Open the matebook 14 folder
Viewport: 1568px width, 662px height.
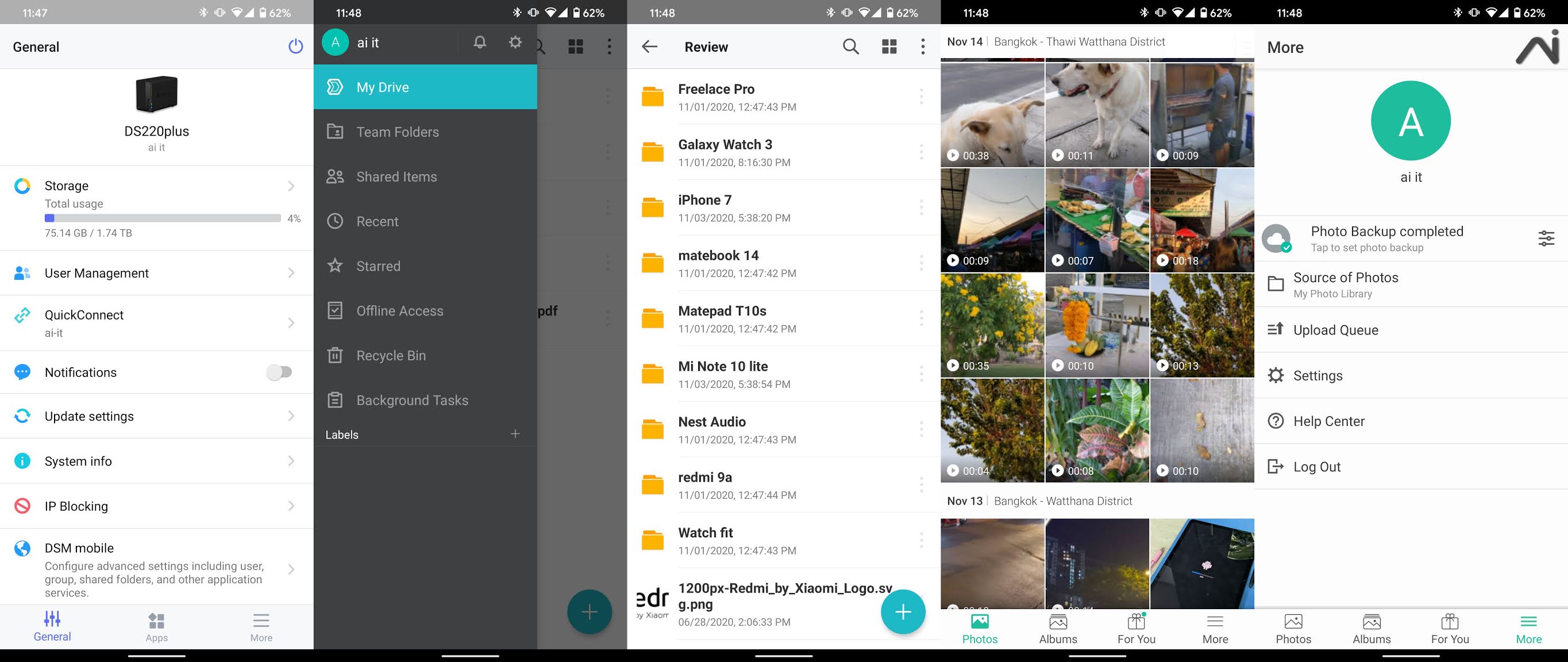(x=784, y=263)
